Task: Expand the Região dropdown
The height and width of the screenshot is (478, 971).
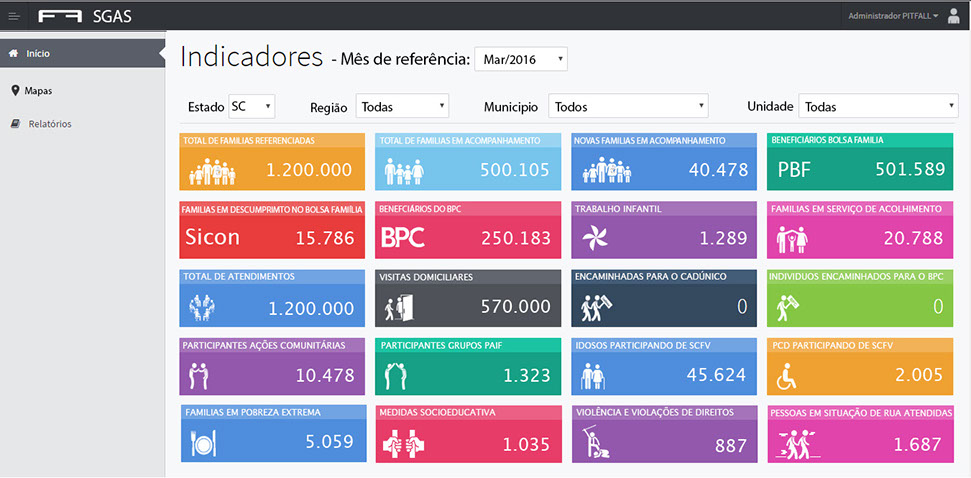Action: 402,106
